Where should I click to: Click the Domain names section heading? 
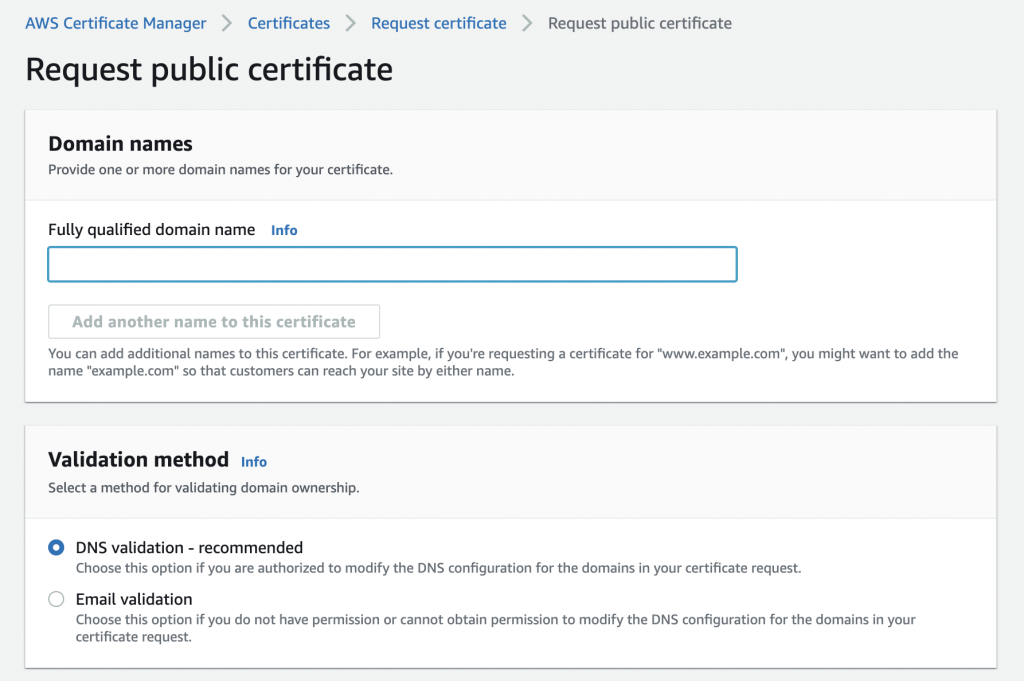[120, 144]
